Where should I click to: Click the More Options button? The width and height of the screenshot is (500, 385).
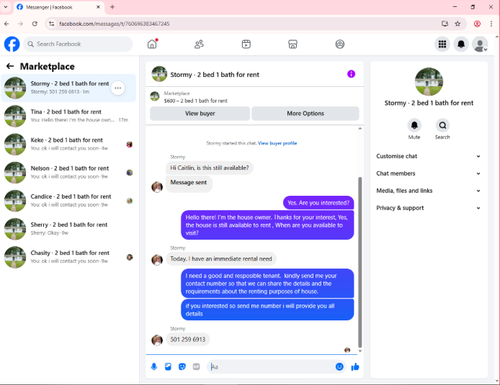tap(305, 113)
